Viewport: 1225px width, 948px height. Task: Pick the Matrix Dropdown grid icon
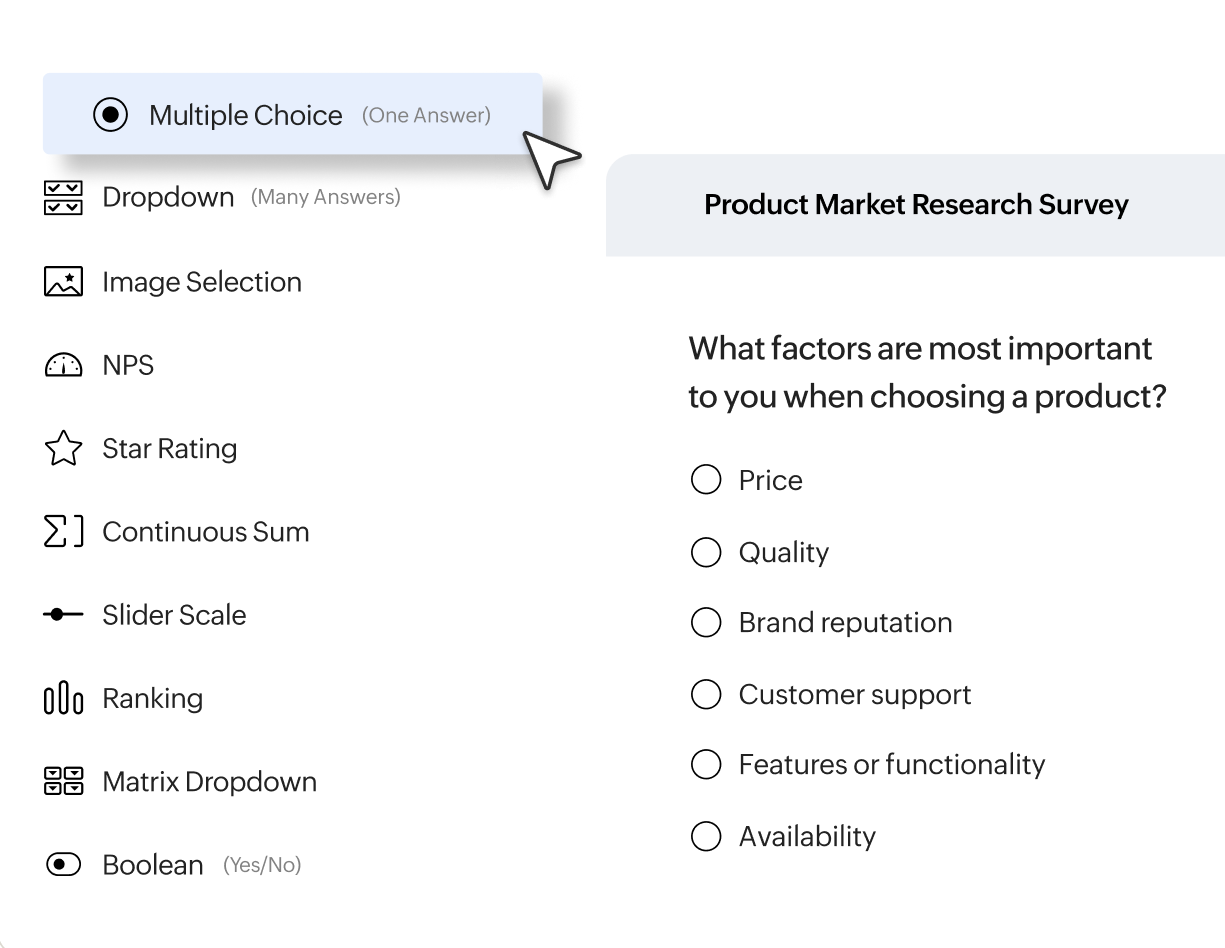click(64, 781)
